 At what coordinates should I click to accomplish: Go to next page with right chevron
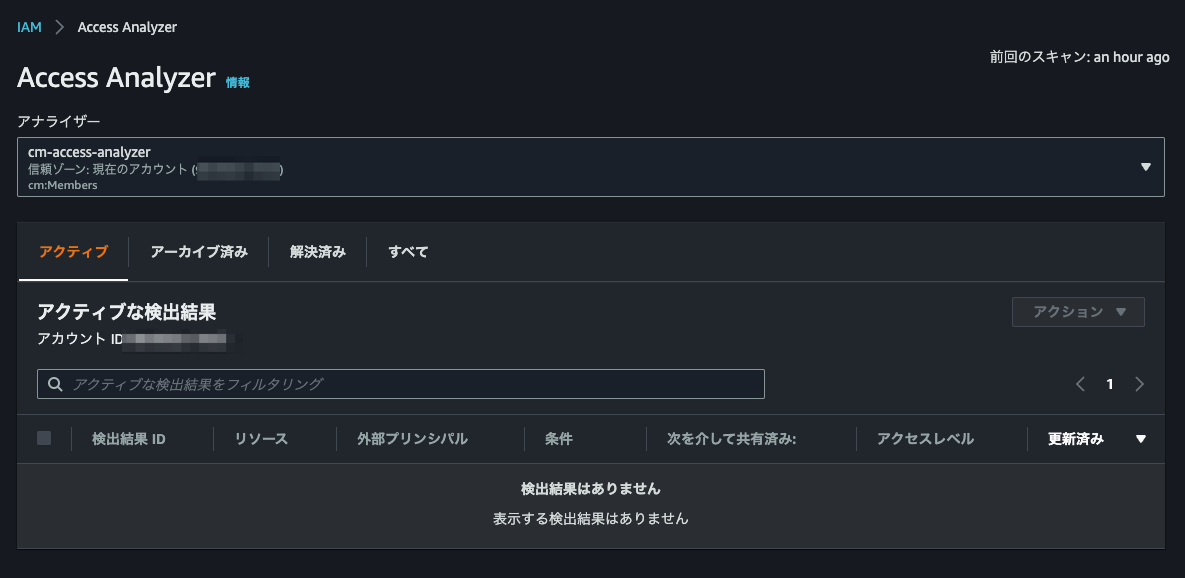click(1139, 384)
